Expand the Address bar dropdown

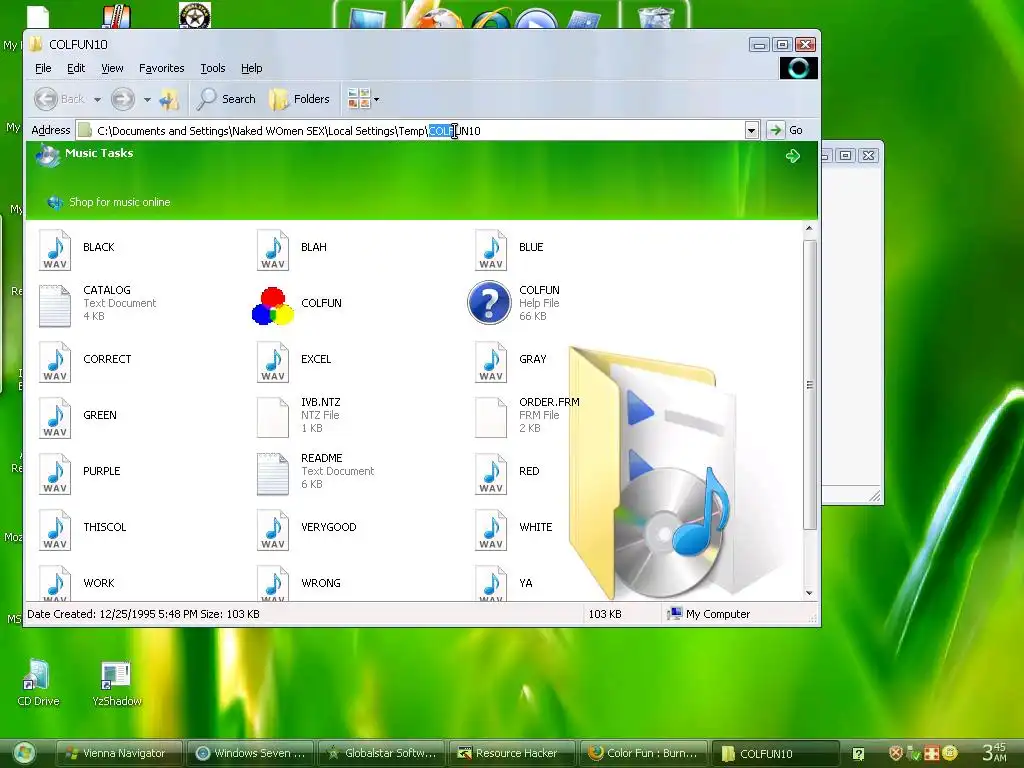click(x=752, y=130)
